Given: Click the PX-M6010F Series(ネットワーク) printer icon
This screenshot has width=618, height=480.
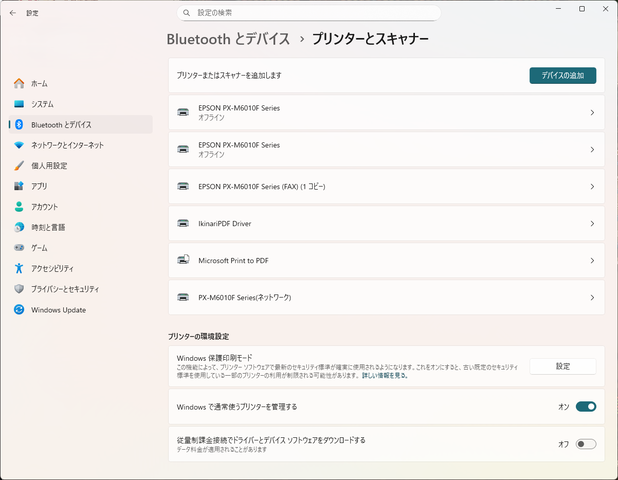Looking at the screenshot, I should (x=183, y=298).
